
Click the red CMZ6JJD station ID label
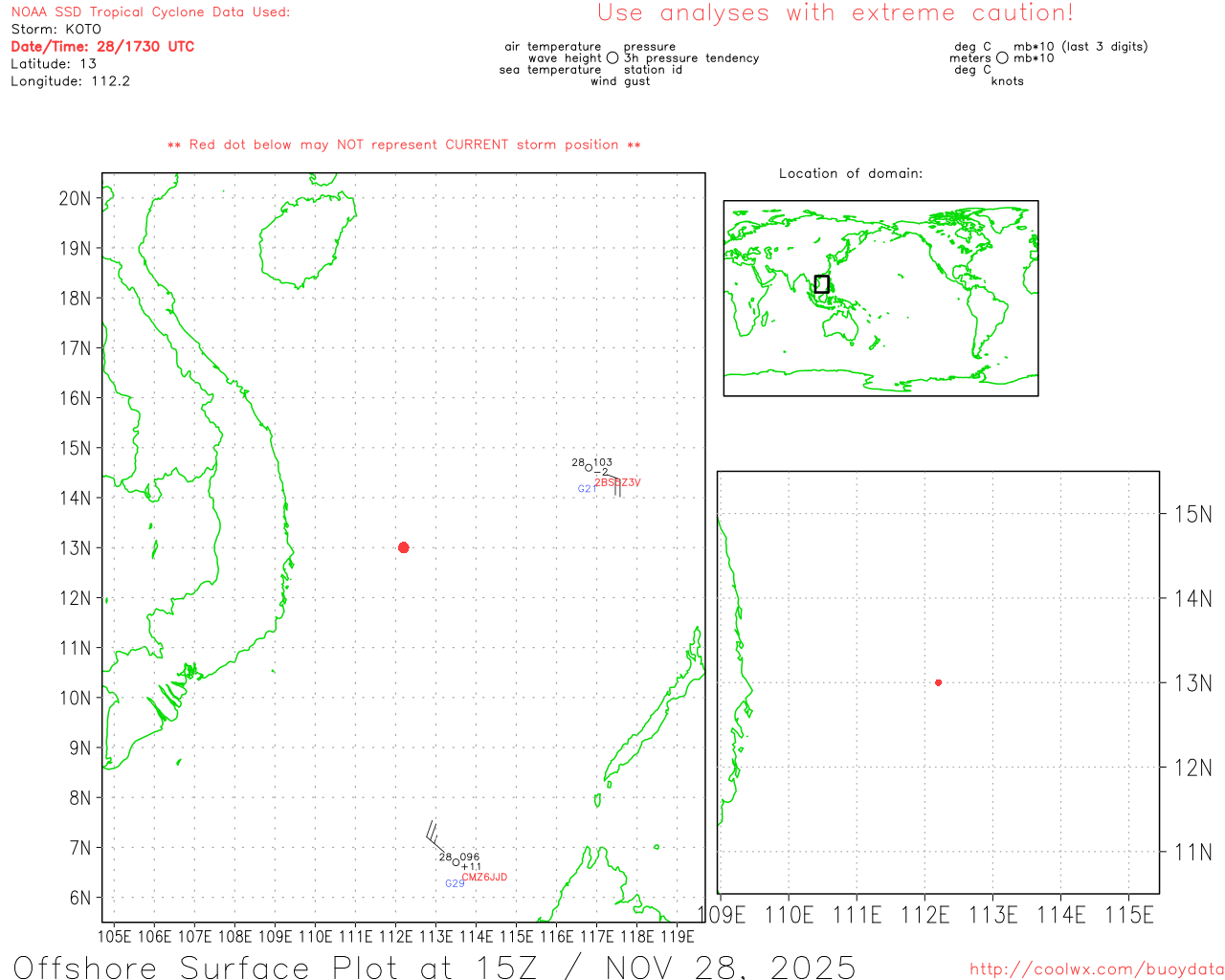point(484,878)
